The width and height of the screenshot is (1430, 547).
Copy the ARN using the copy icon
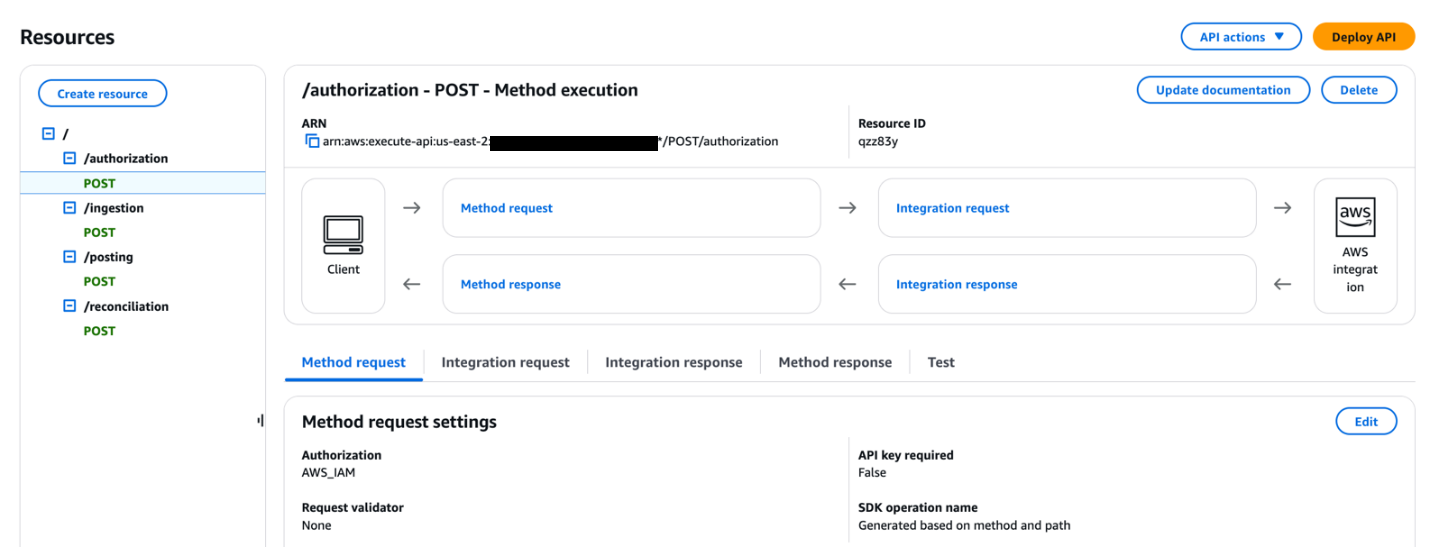point(312,142)
